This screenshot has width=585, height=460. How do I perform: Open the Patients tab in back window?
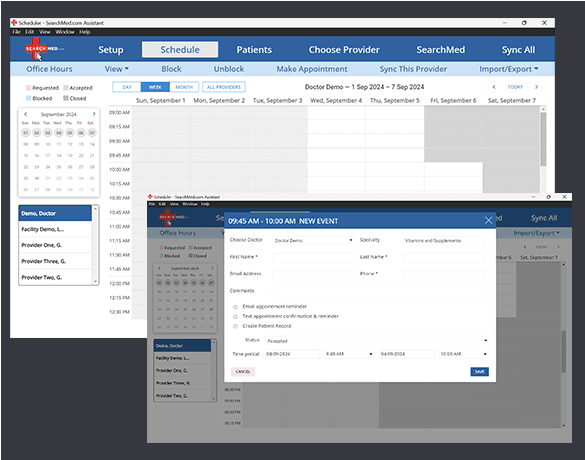click(x=254, y=50)
